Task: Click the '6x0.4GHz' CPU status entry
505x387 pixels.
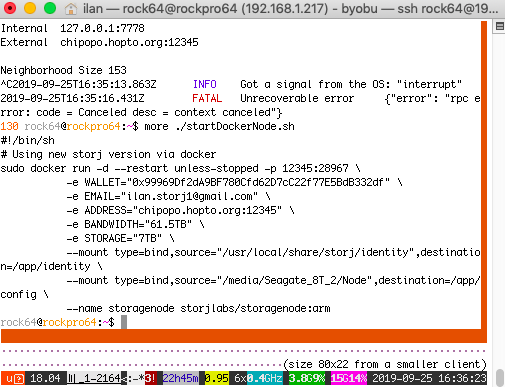Action: [259, 378]
